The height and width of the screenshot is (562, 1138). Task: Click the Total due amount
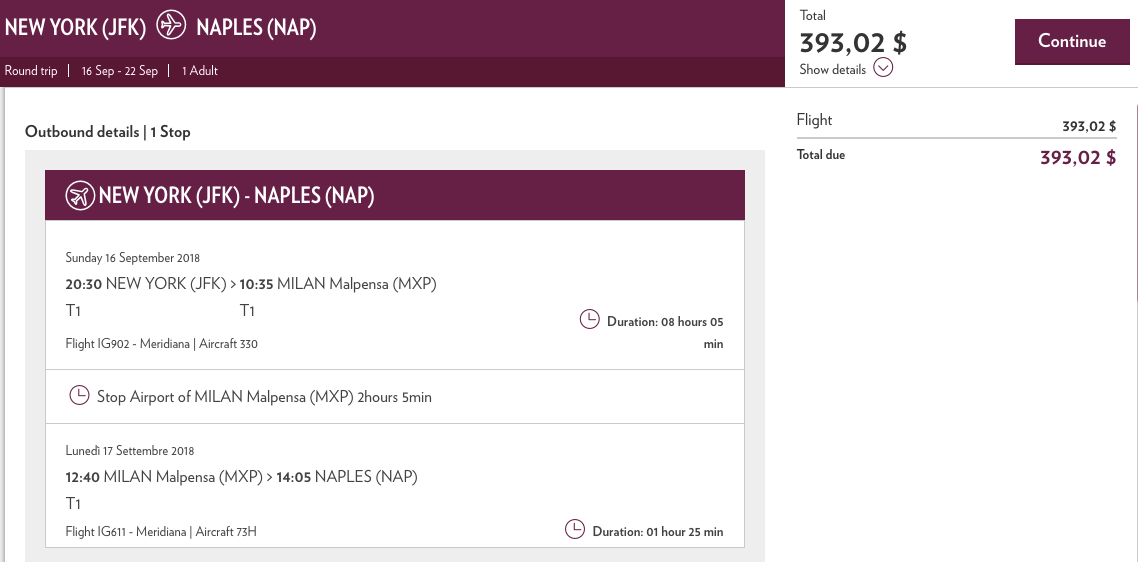point(1078,158)
